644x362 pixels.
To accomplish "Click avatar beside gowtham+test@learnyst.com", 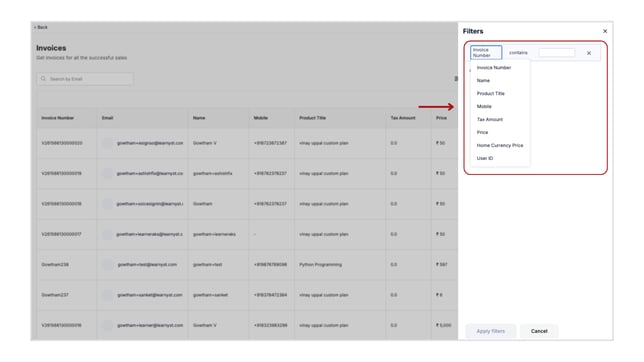I will (107, 265).
